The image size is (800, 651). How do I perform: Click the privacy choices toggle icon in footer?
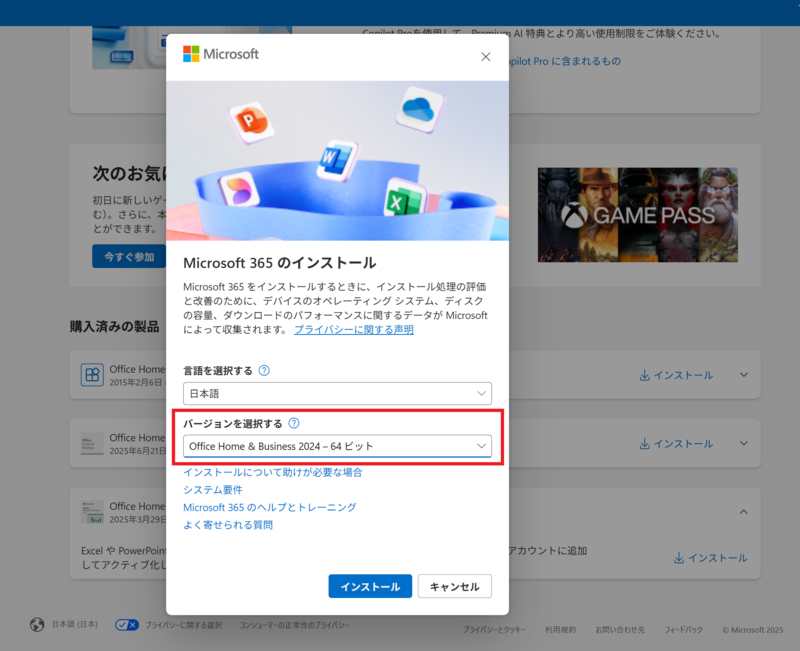click(x=127, y=625)
